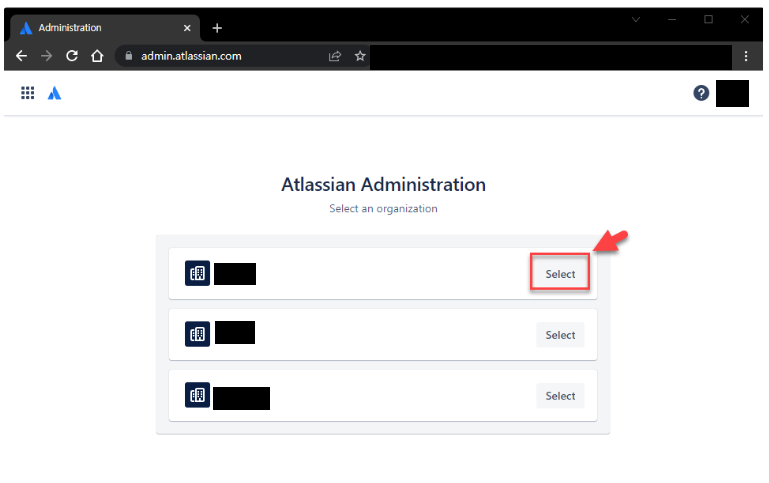Open the app switcher grid icon
This screenshot has height=483, width=769.
(x=27, y=93)
